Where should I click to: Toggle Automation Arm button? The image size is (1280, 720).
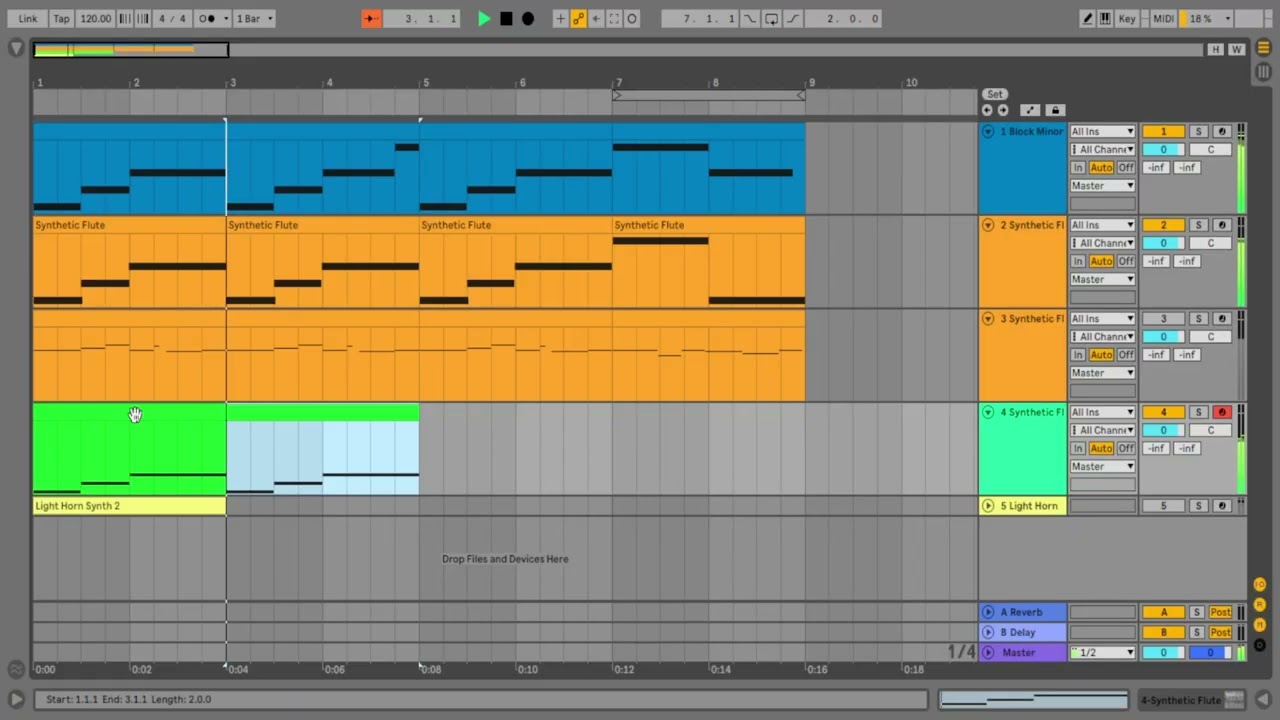578,18
